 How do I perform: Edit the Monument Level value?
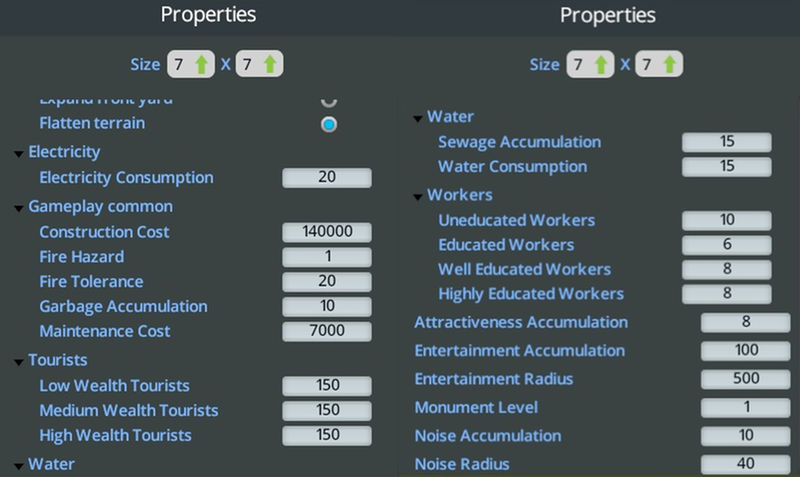[745, 408]
